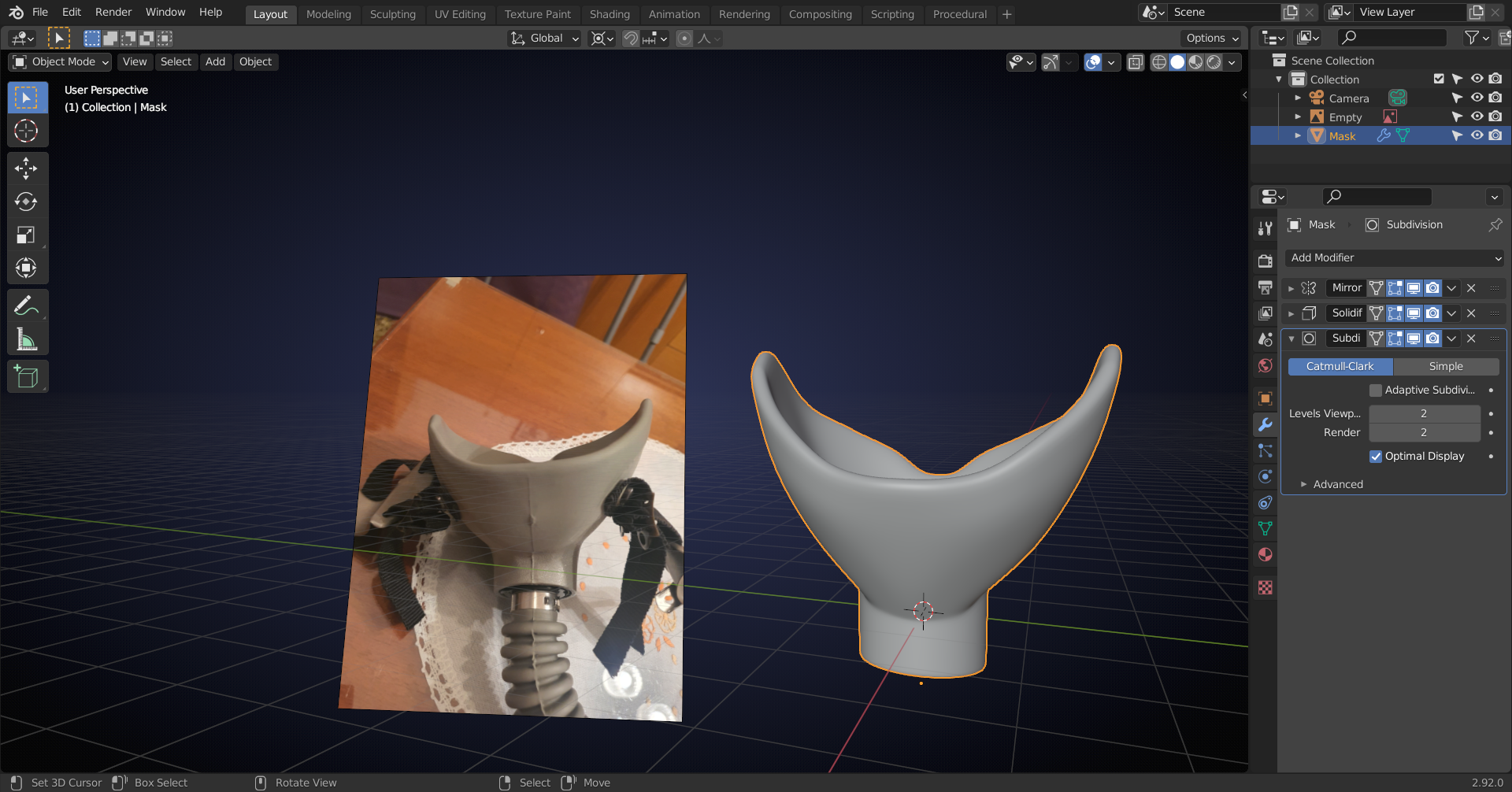Select the Move tool in the toolbar

(26, 168)
